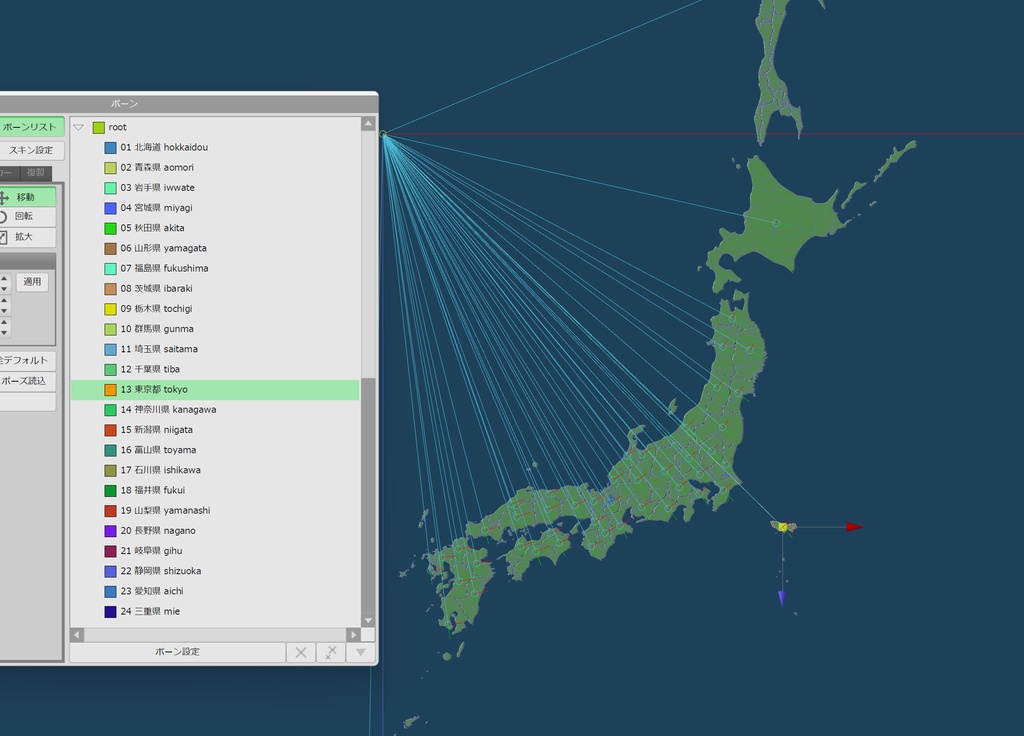The height and width of the screenshot is (736, 1024).
Task: Select the 回転 (Rotate) tool icon
Action: pos(25,216)
